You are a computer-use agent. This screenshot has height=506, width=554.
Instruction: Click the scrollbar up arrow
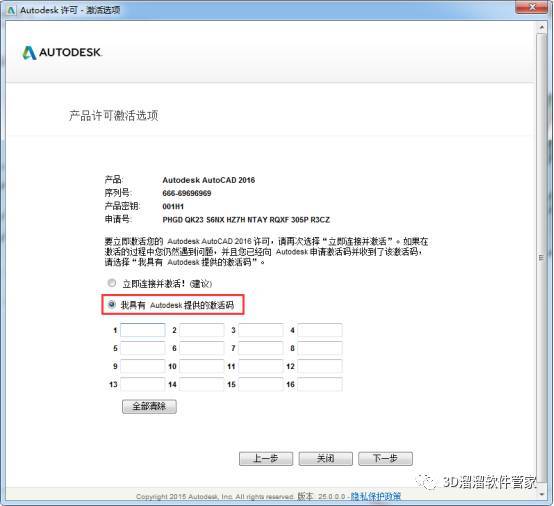coord(541,27)
